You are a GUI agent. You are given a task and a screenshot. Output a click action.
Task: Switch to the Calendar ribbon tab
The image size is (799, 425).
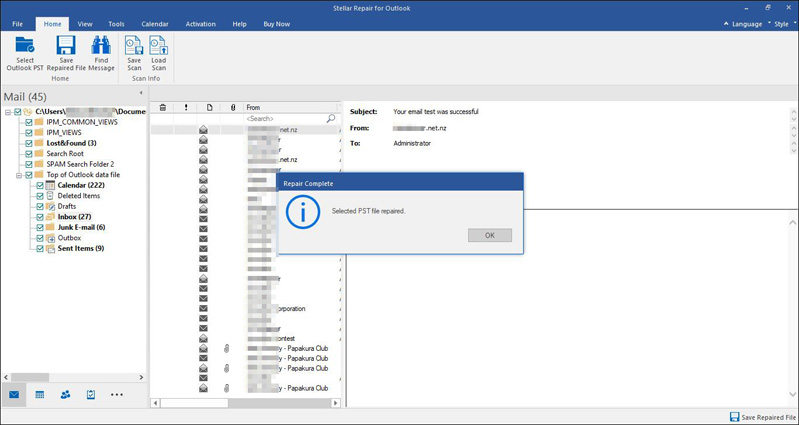point(155,24)
